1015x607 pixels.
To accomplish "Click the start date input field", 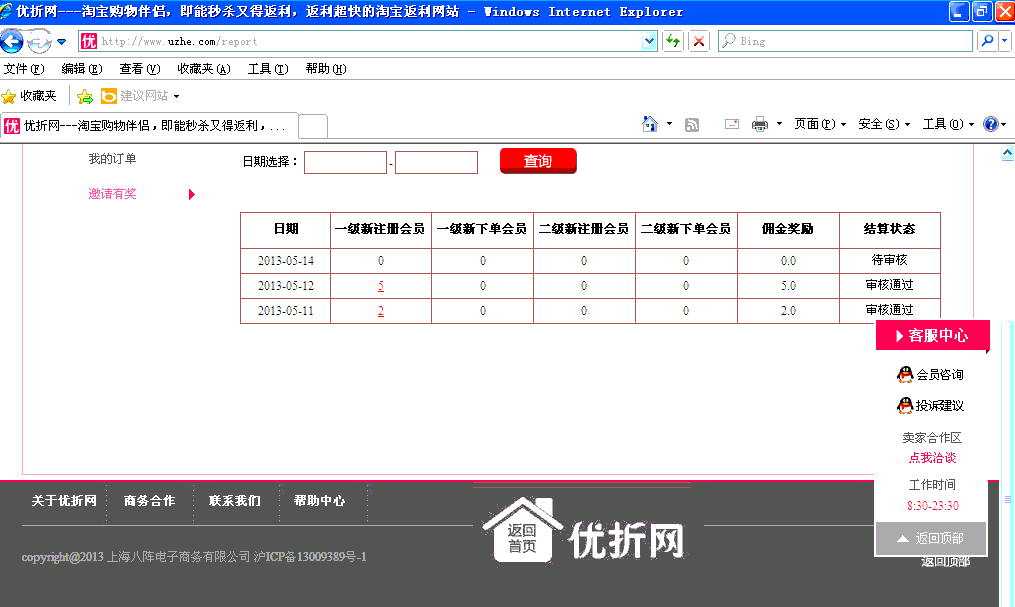I will tap(345, 162).
